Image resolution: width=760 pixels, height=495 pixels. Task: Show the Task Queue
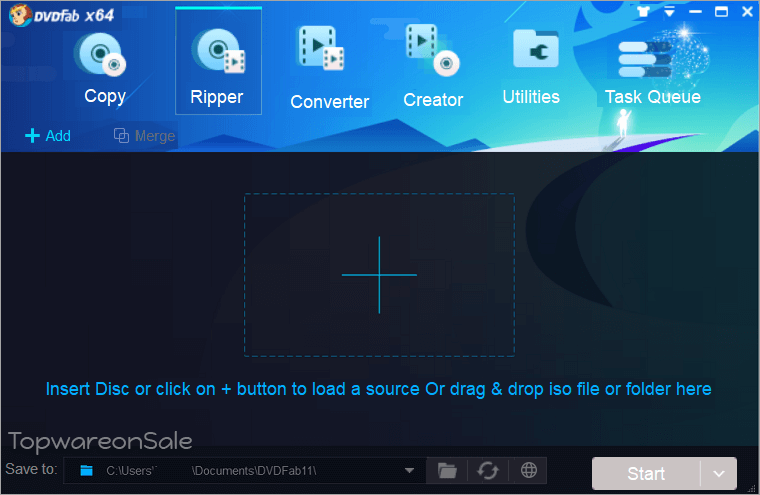(x=652, y=68)
